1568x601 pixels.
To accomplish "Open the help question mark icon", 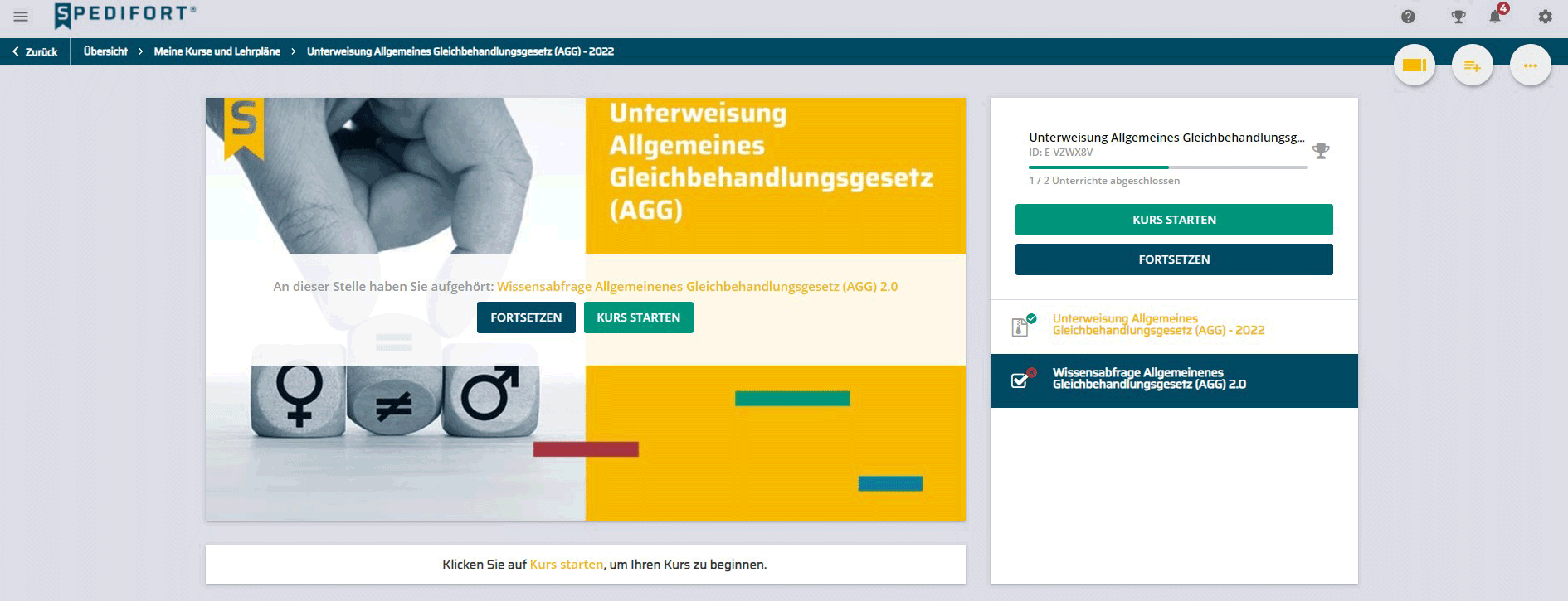I will click(1408, 17).
